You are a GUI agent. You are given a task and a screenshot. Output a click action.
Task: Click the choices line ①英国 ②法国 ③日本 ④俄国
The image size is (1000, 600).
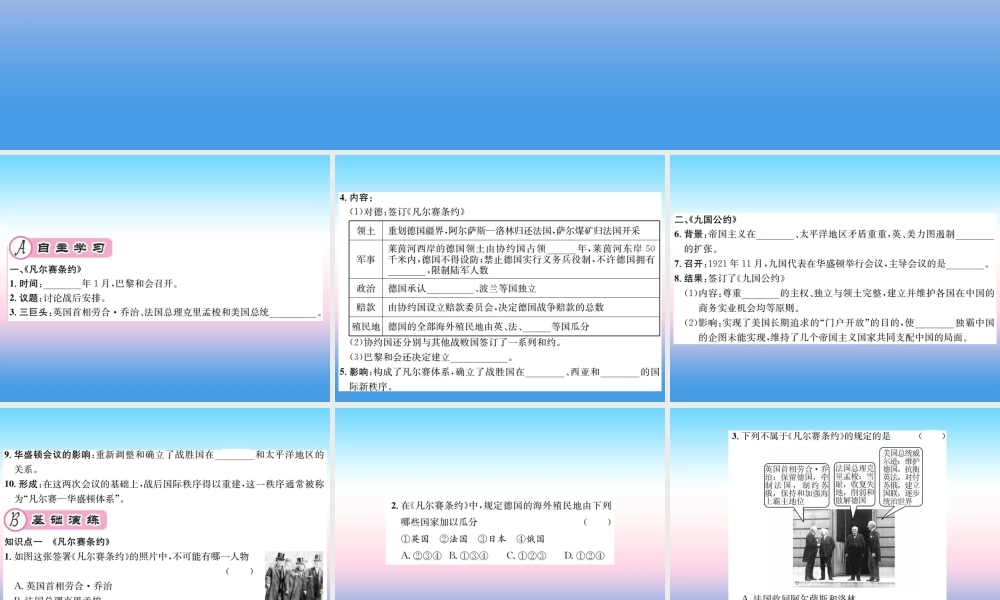[x=473, y=539]
